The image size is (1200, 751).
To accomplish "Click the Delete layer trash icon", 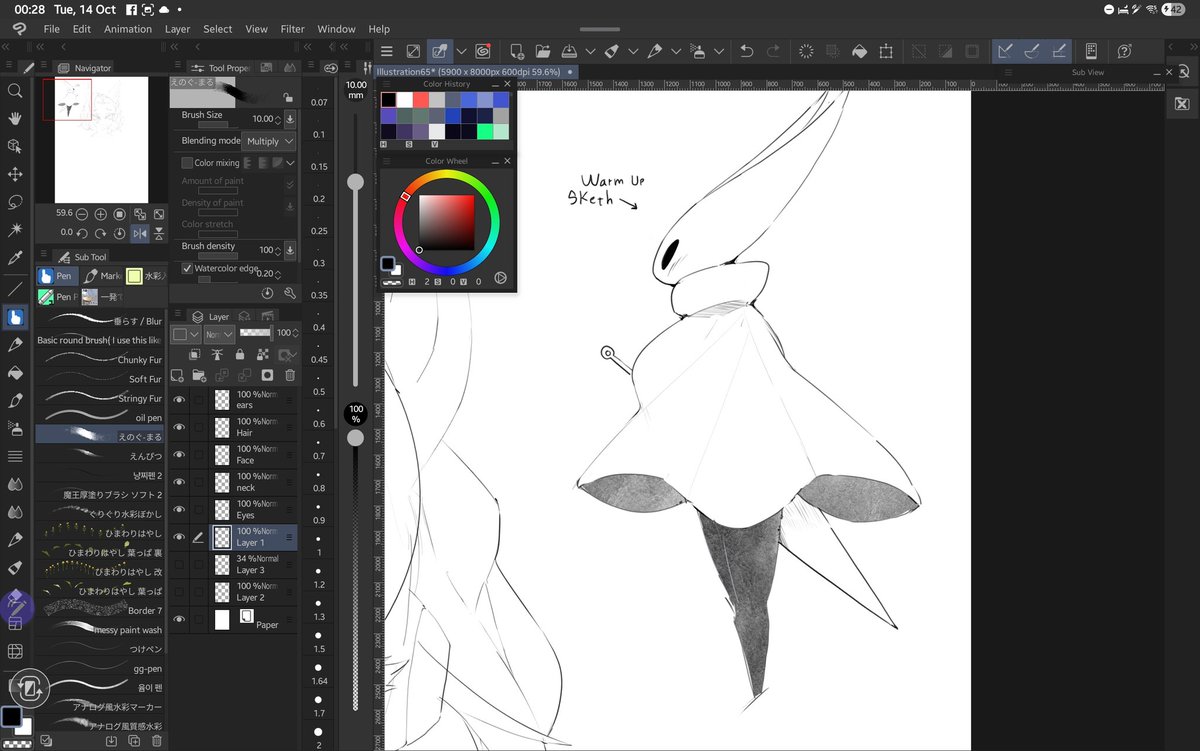I will coord(290,375).
